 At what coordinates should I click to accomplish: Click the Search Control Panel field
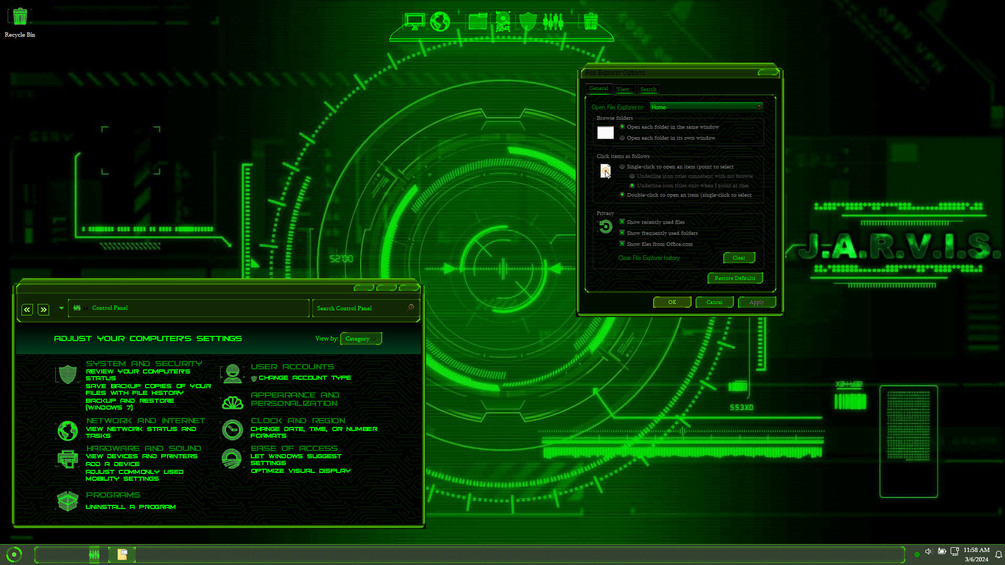pos(365,308)
